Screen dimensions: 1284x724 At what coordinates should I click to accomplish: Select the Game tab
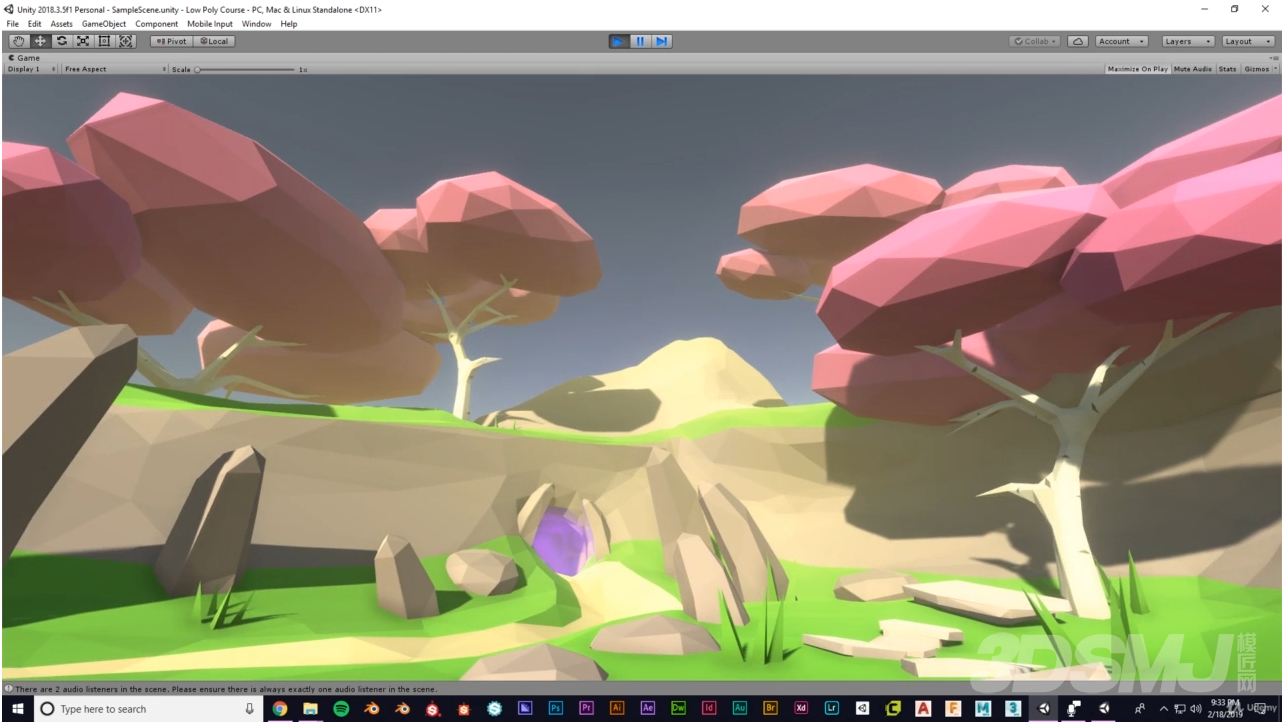point(24,58)
